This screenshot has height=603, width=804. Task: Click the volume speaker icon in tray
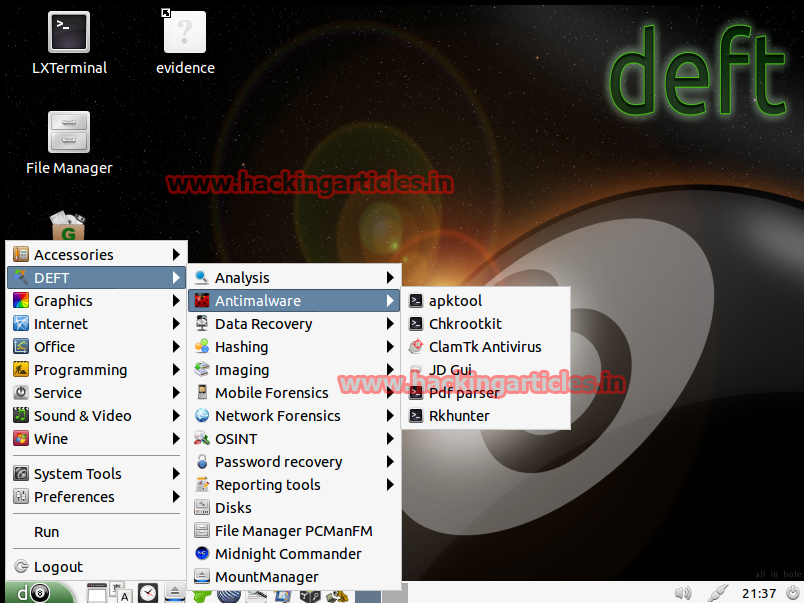coord(682,594)
